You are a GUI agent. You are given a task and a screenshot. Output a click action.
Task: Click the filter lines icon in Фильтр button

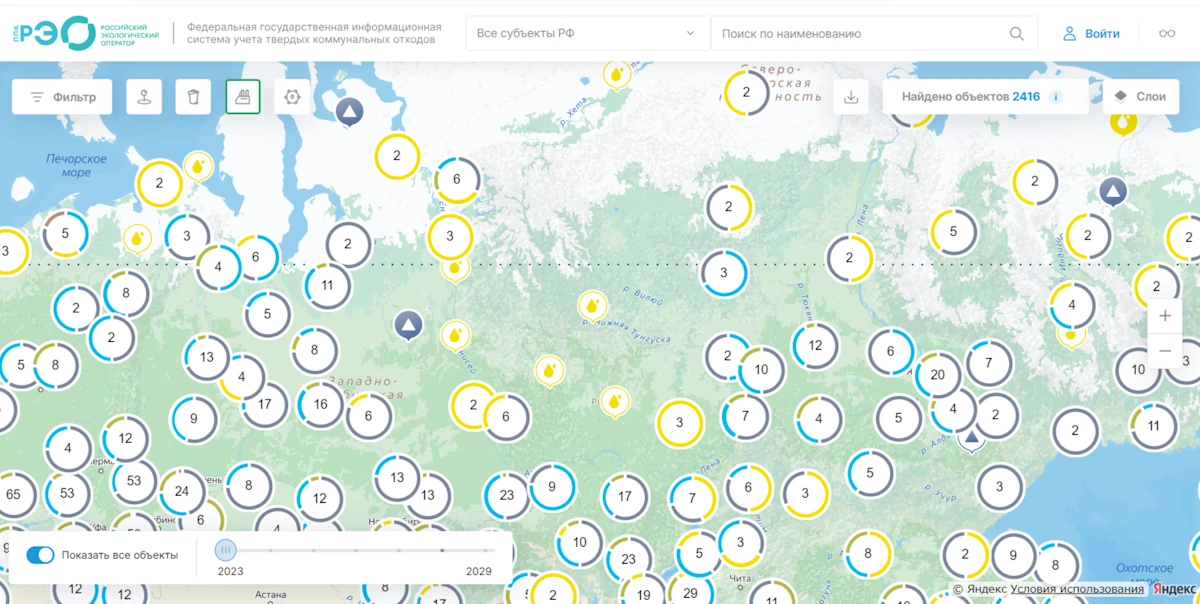point(37,97)
